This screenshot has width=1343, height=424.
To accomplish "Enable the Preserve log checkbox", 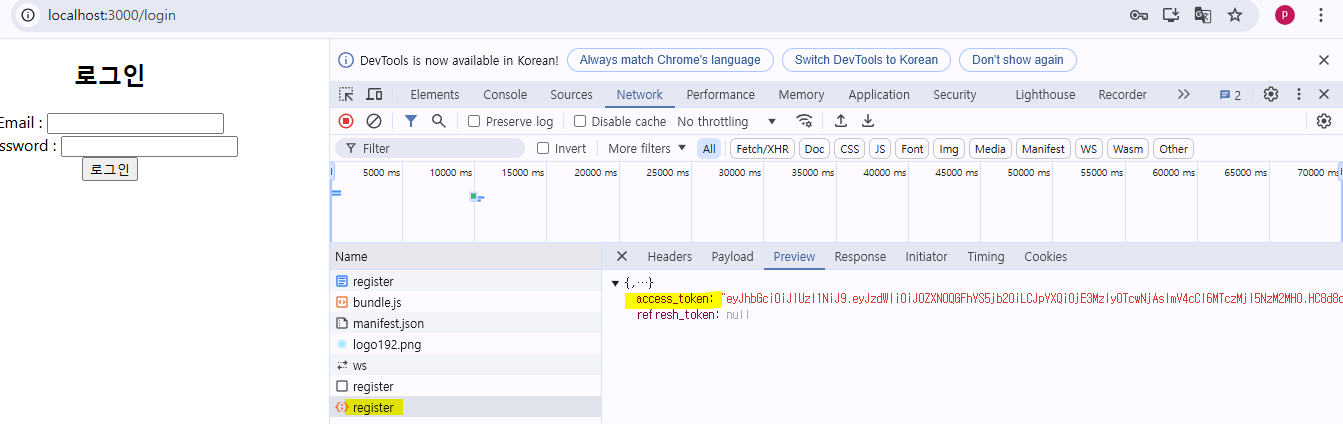I will pyautogui.click(x=474, y=121).
